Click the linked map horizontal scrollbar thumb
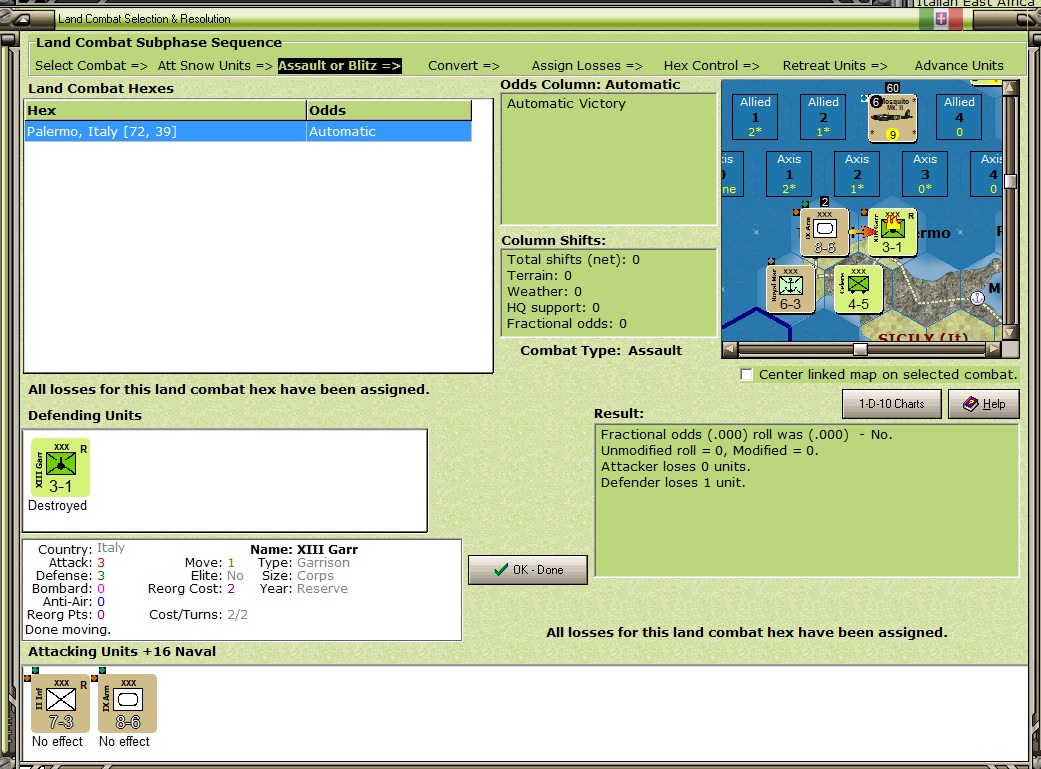The image size is (1041, 769). click(860, 349)
